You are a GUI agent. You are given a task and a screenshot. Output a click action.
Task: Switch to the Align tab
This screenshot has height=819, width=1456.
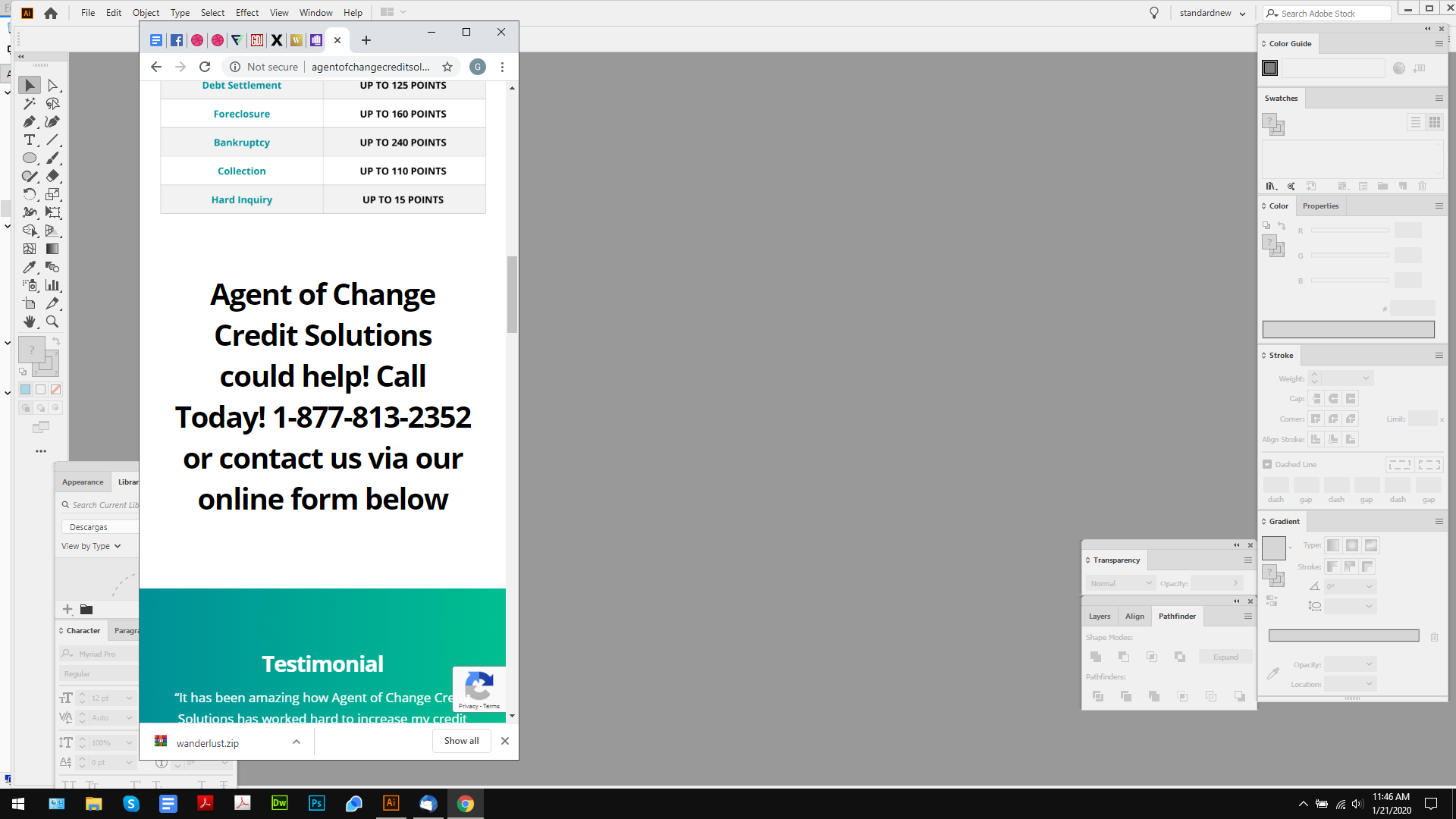[1134, 617]
